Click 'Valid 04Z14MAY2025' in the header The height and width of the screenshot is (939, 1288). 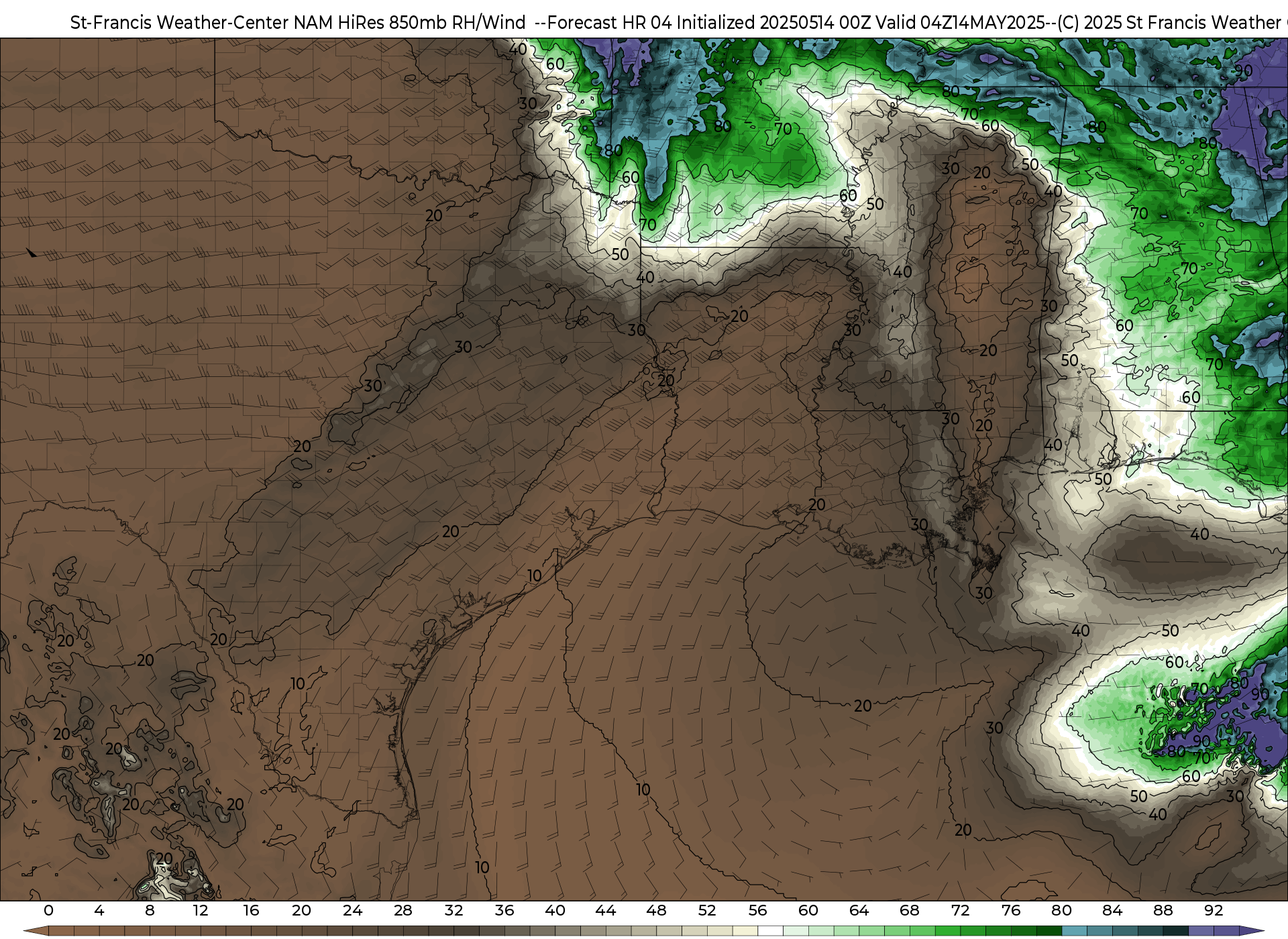(x=959, y=23)
